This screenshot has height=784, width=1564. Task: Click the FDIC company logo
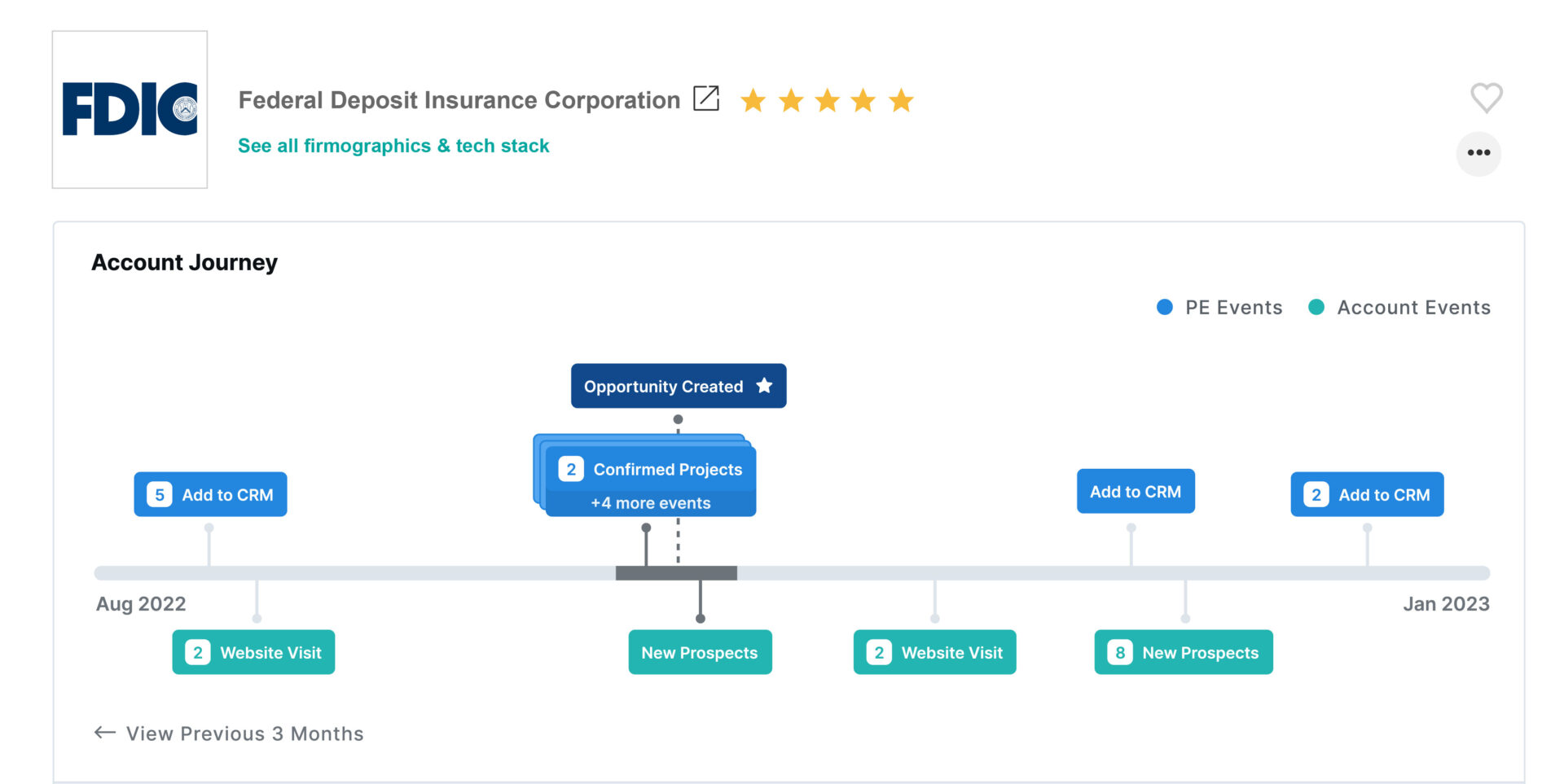point(130,109)
